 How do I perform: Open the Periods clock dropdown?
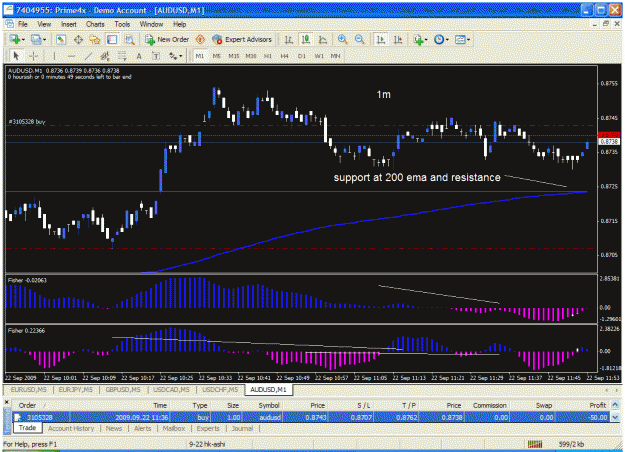[441, 39]
